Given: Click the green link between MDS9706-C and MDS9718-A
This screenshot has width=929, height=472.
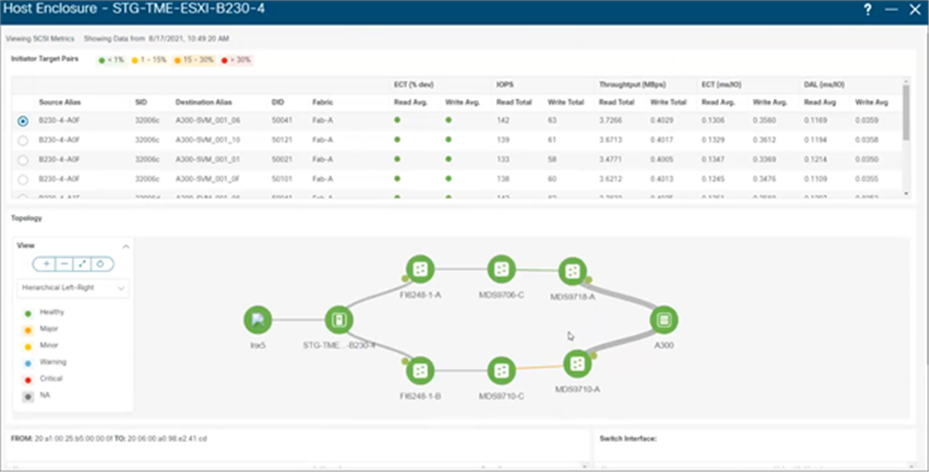Looking at the screenshot, I should point(537,270).
